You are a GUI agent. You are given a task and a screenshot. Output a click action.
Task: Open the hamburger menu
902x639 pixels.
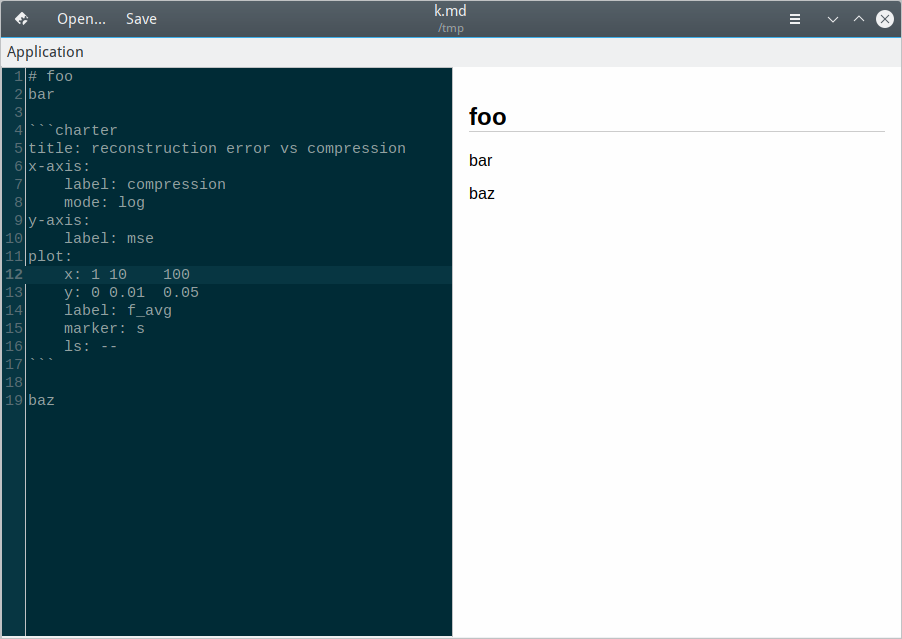pos(795,19)
